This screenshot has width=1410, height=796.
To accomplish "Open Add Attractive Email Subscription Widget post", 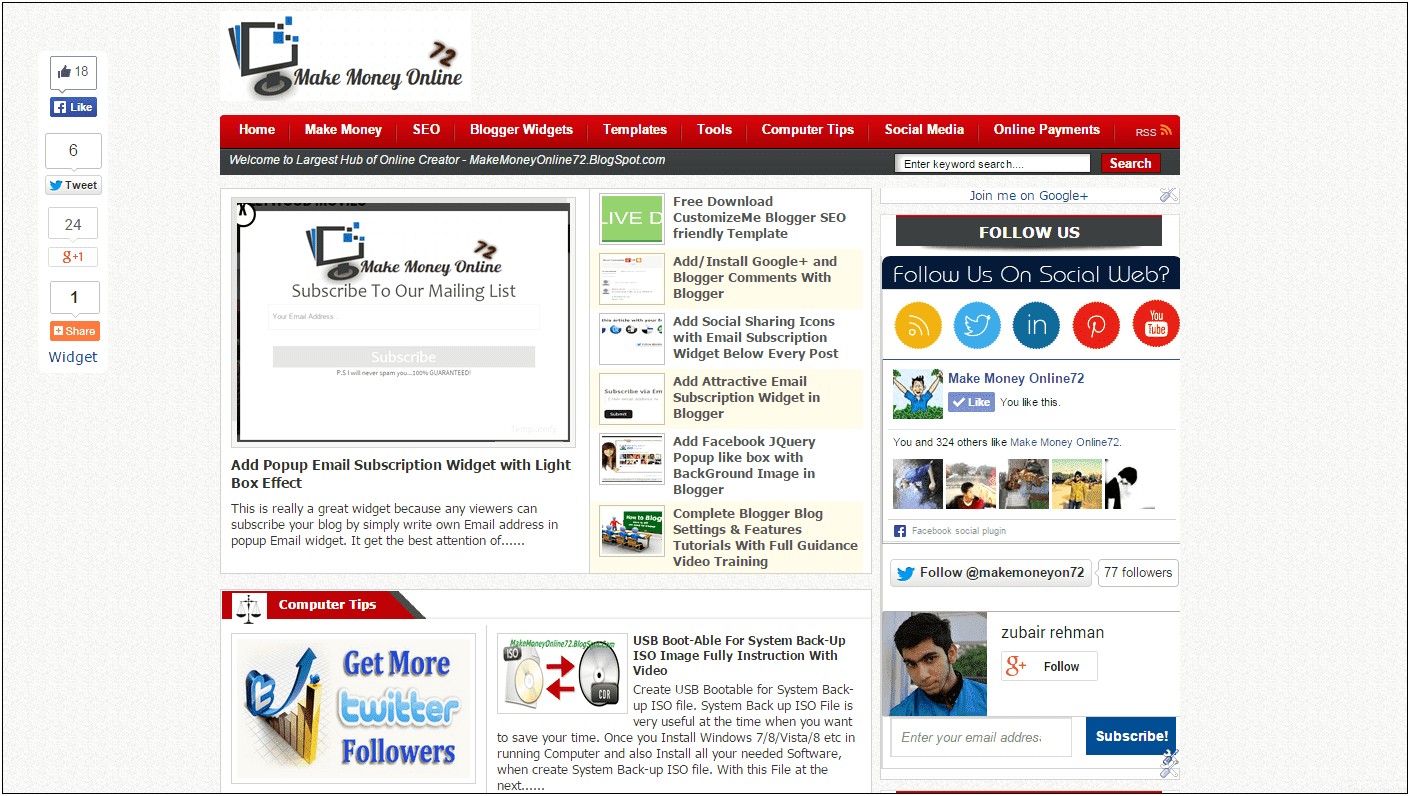I will (x=746, y=398).
